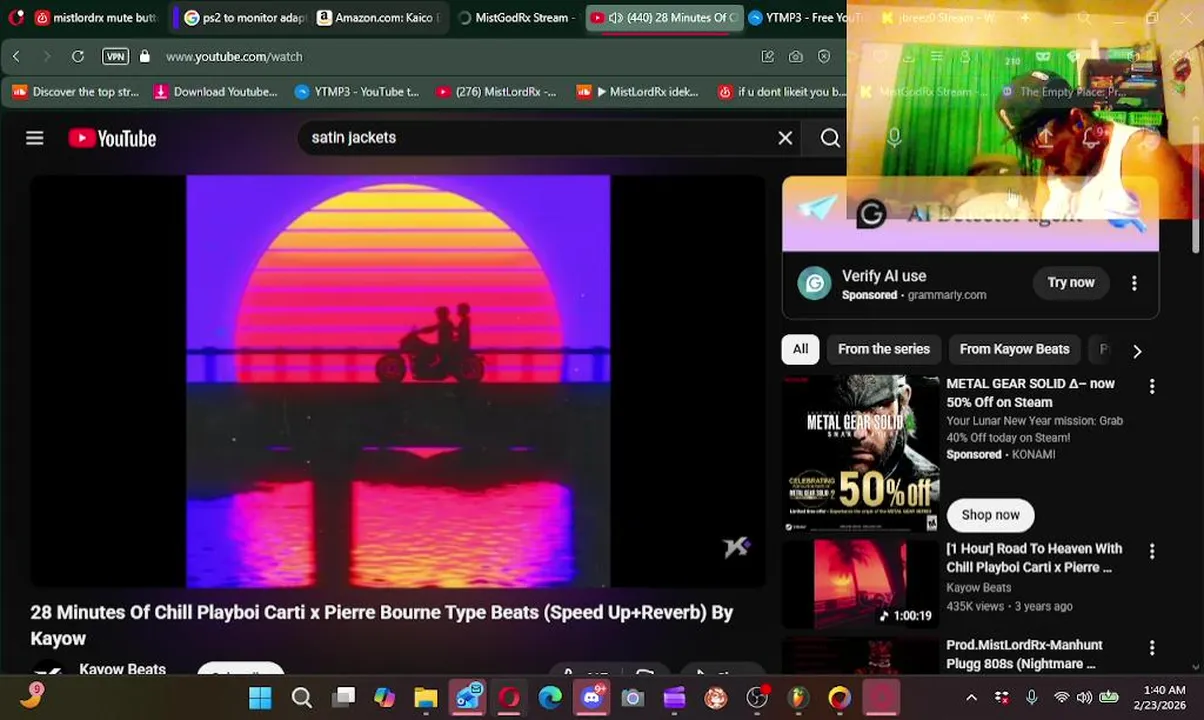Open the volume speaker tray icon
Viewport: 1204px width, 720px height.
[1084, 697]
